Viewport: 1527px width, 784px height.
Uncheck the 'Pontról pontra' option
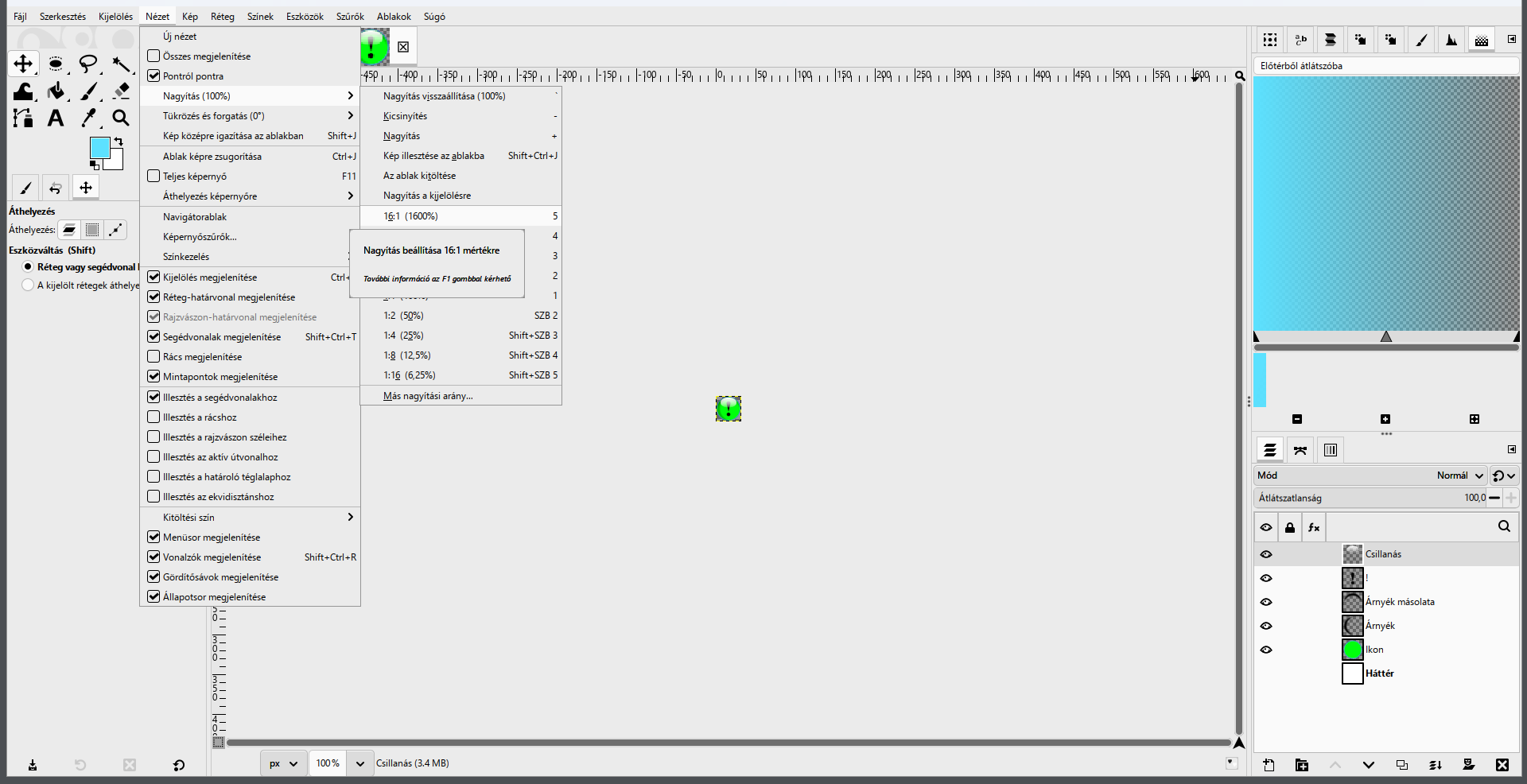pyautogui.click(x=154, y=76)
